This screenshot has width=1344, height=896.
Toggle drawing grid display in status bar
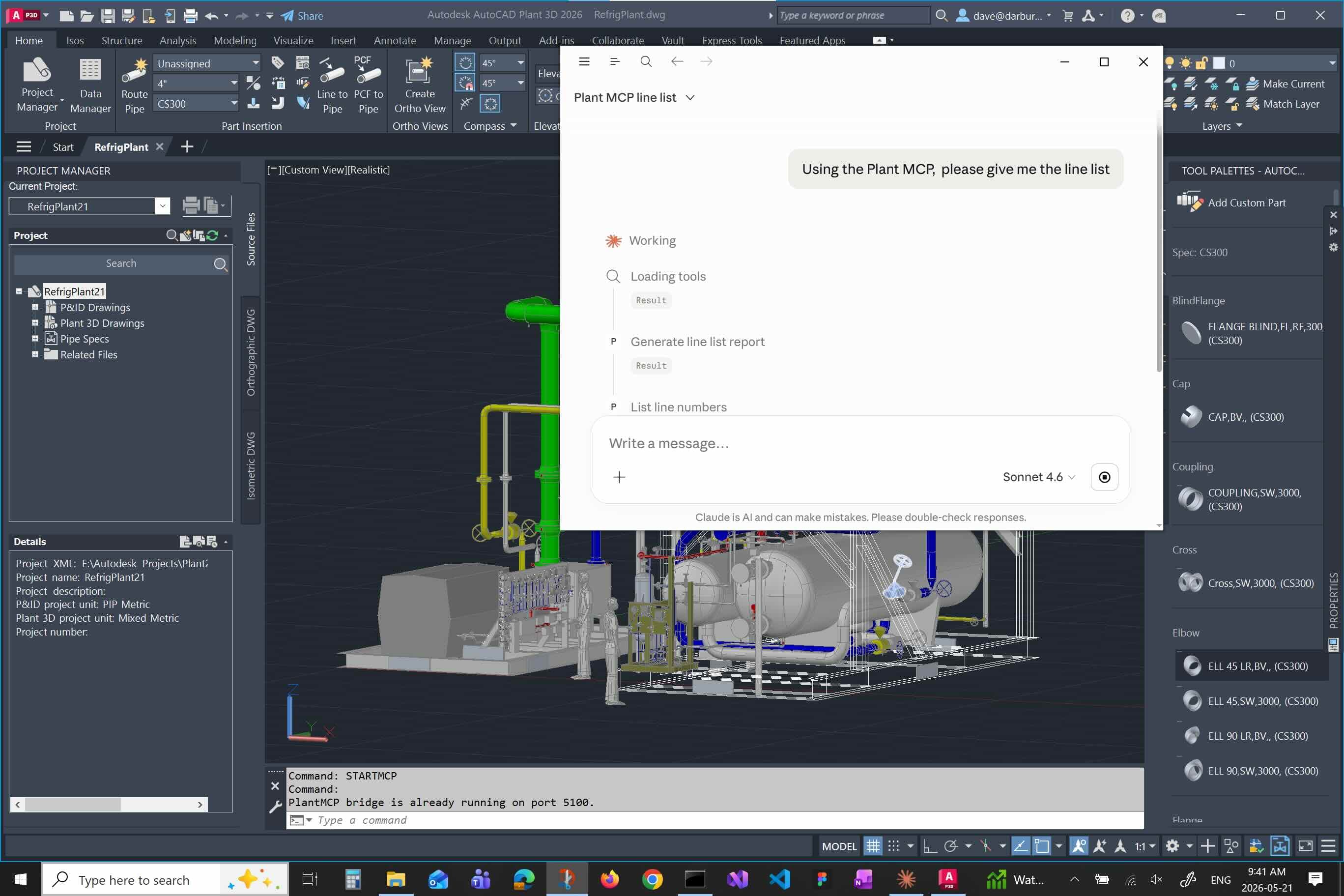(872, 846)
